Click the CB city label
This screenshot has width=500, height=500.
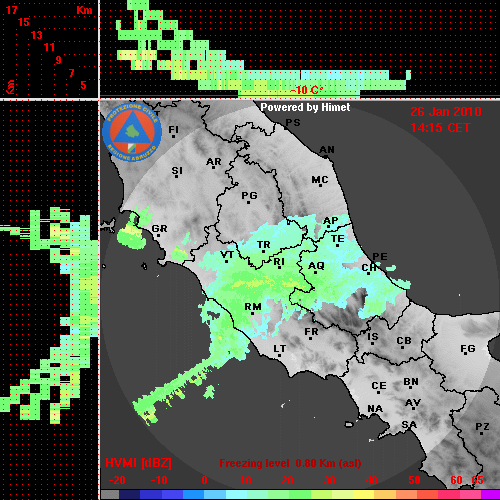(x=404, y=341)
